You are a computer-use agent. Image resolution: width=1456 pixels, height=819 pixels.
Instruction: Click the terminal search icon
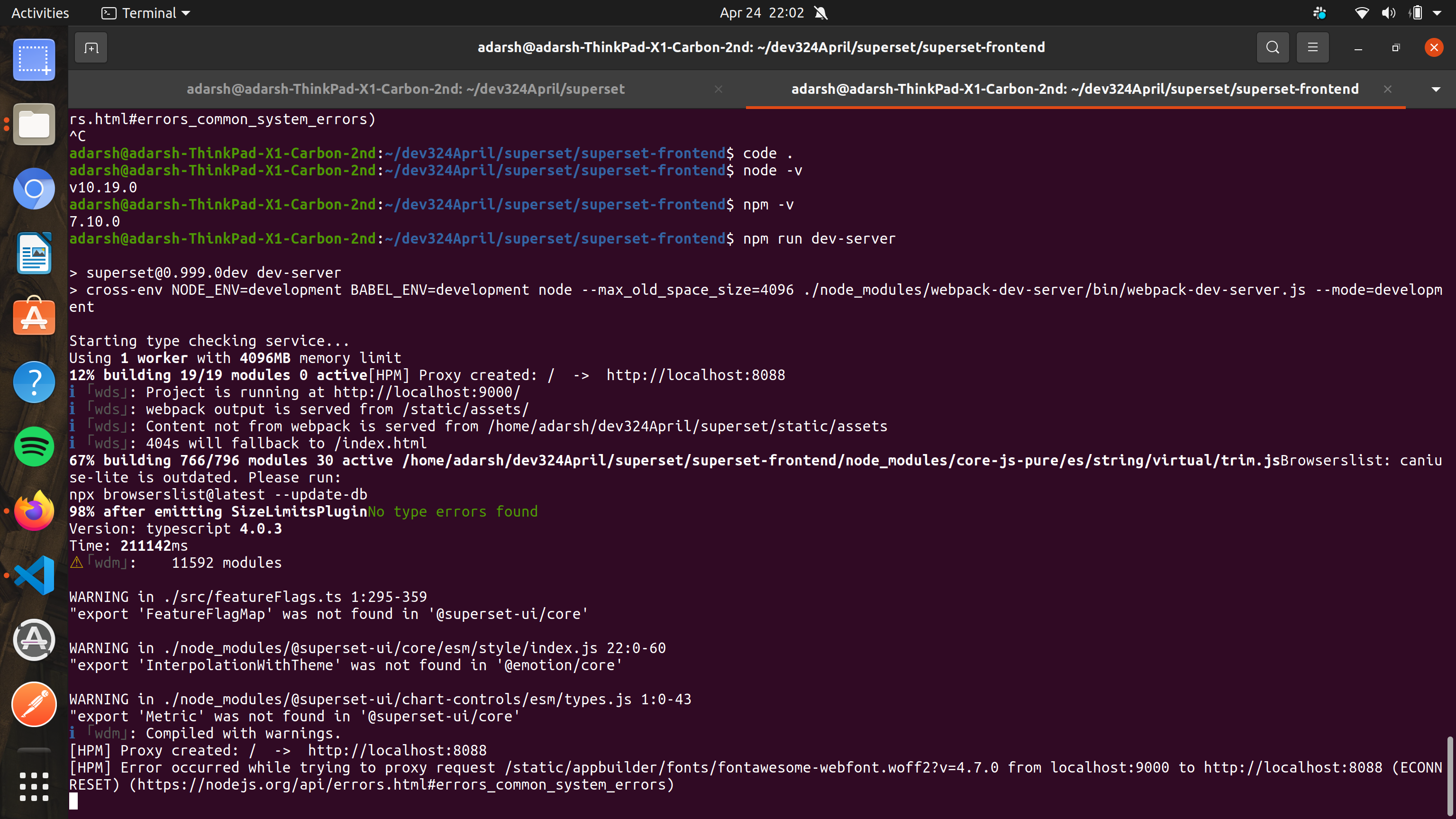(x=1272, y=47)
